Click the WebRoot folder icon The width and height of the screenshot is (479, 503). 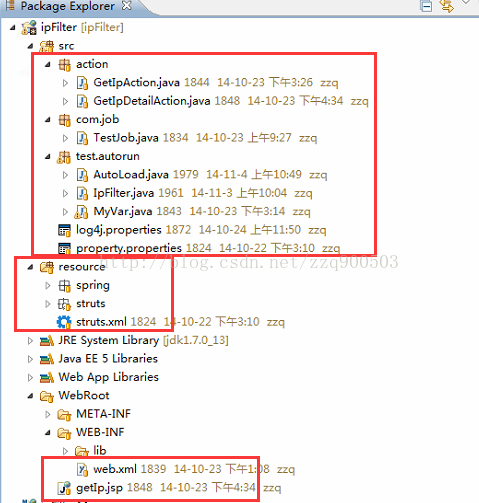coord(47,396)
